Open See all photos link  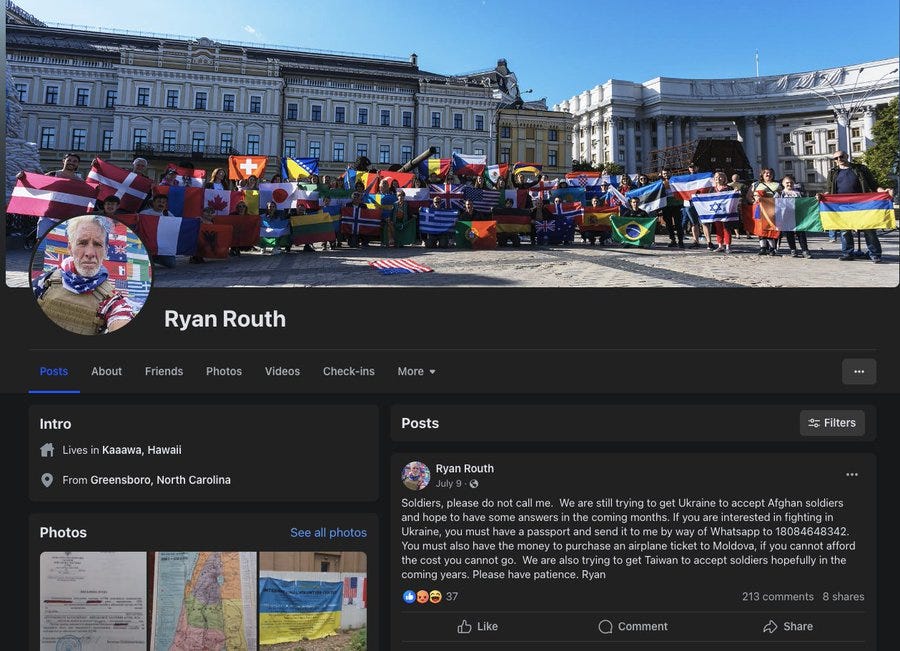328,533
